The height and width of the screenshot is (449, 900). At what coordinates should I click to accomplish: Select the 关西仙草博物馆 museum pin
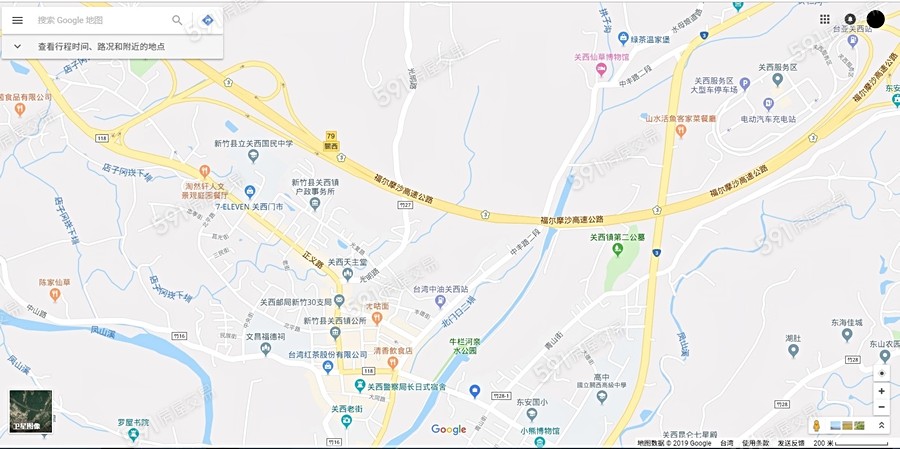(x=601, y=69)
